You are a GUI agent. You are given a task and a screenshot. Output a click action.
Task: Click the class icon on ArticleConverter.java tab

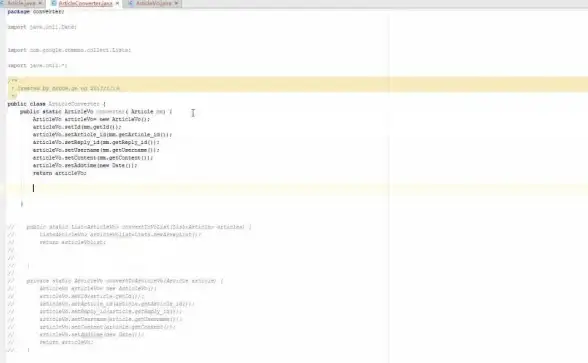point(54,3)
